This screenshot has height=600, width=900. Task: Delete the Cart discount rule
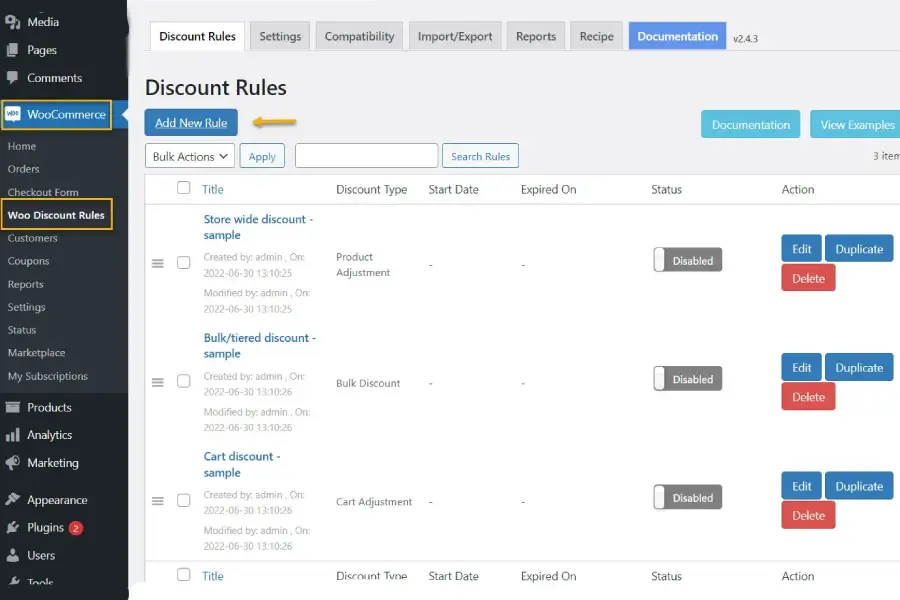(808, 515)
